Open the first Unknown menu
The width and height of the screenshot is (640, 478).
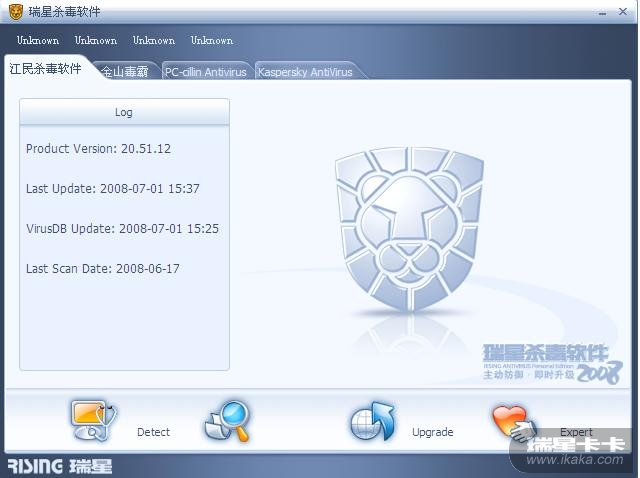click(38, 40)
